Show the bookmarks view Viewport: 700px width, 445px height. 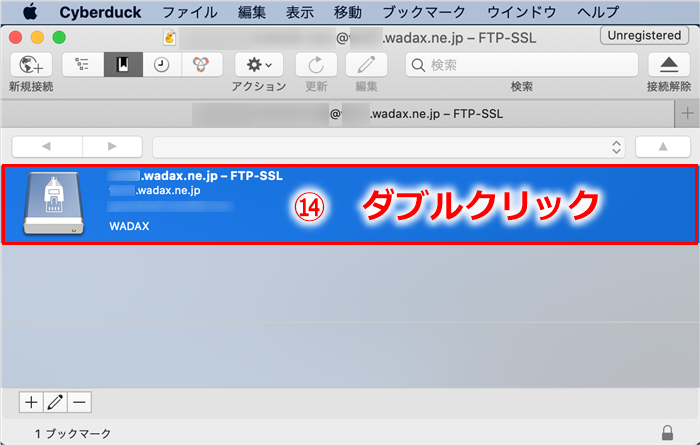123,65
